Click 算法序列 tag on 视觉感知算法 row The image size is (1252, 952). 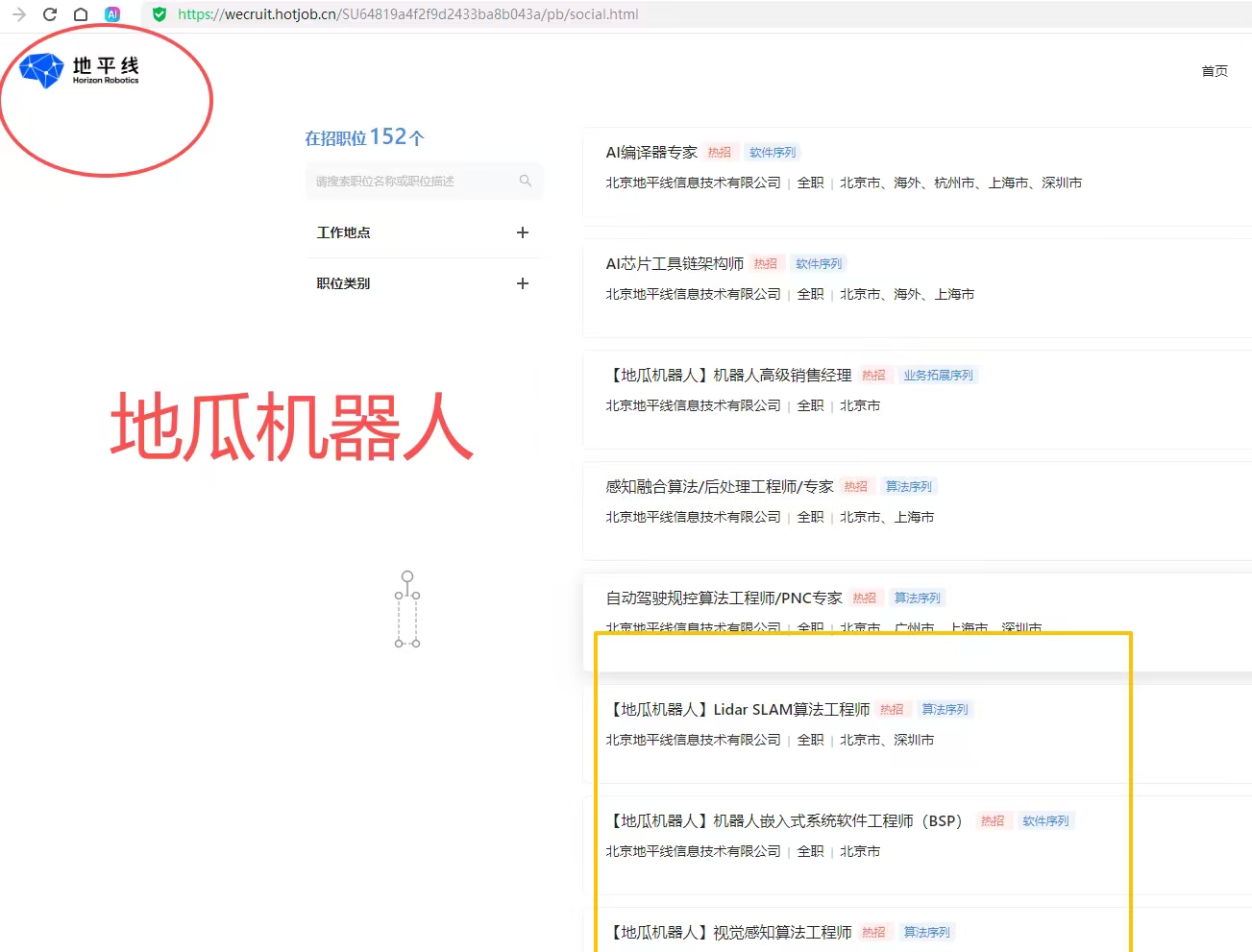pyautogui.click(x=927, y=932)
